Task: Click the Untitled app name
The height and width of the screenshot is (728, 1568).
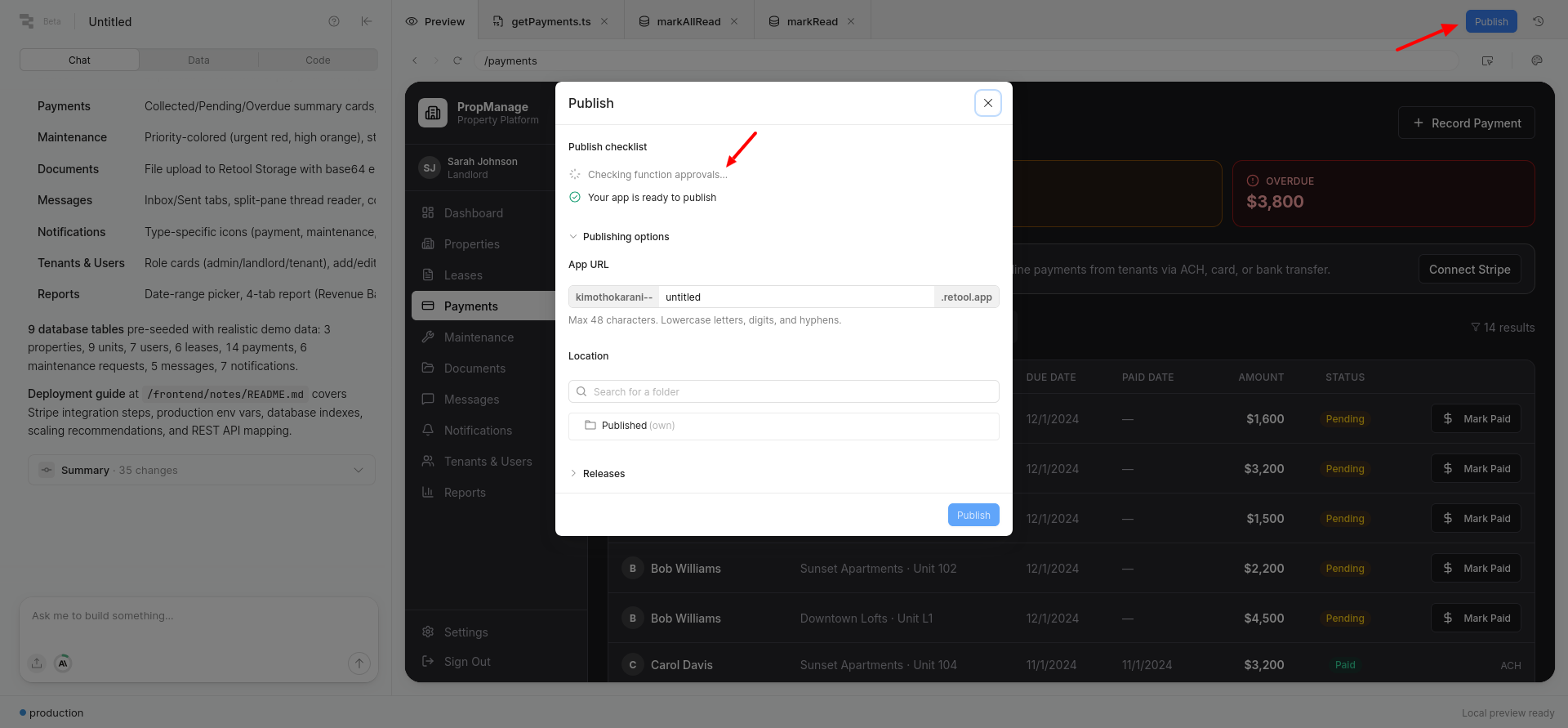Action: coord(109,22)
